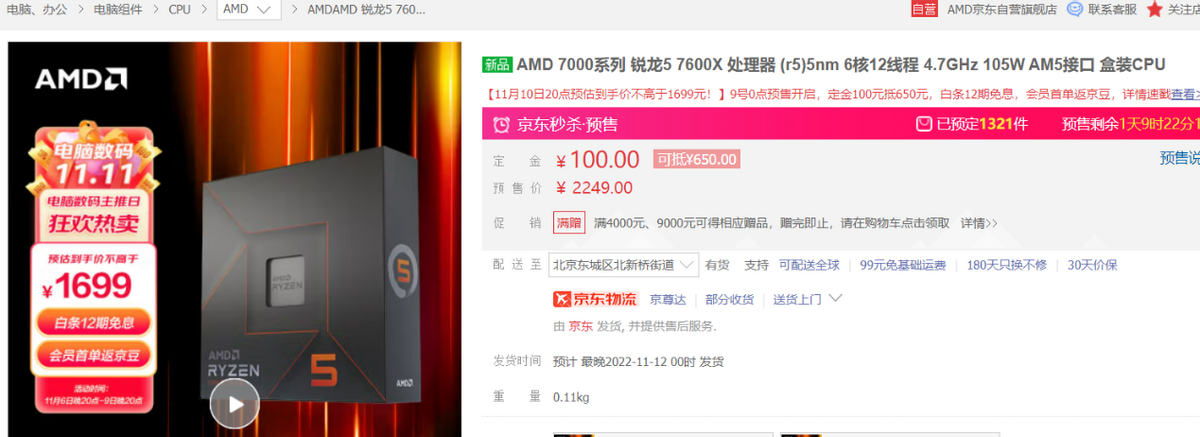The image size is (1200, 437).
Task: Click the AMDAMD 锐龙5 760... breadcrumb text
Action: 366,9
